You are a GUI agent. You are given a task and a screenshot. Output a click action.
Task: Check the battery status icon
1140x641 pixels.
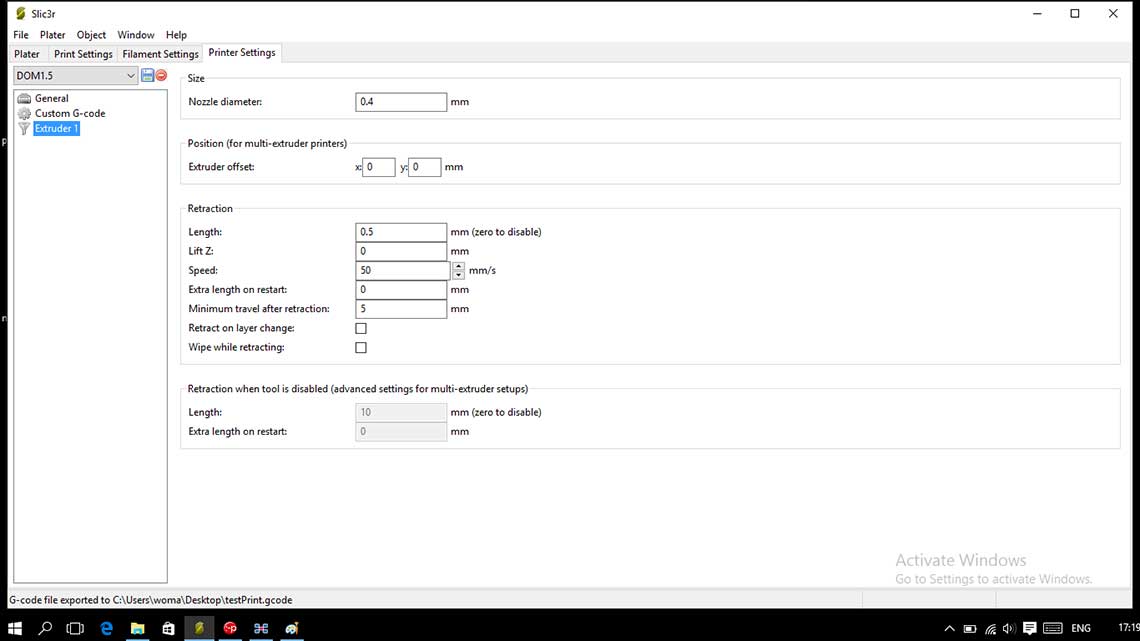pos(970,629)
